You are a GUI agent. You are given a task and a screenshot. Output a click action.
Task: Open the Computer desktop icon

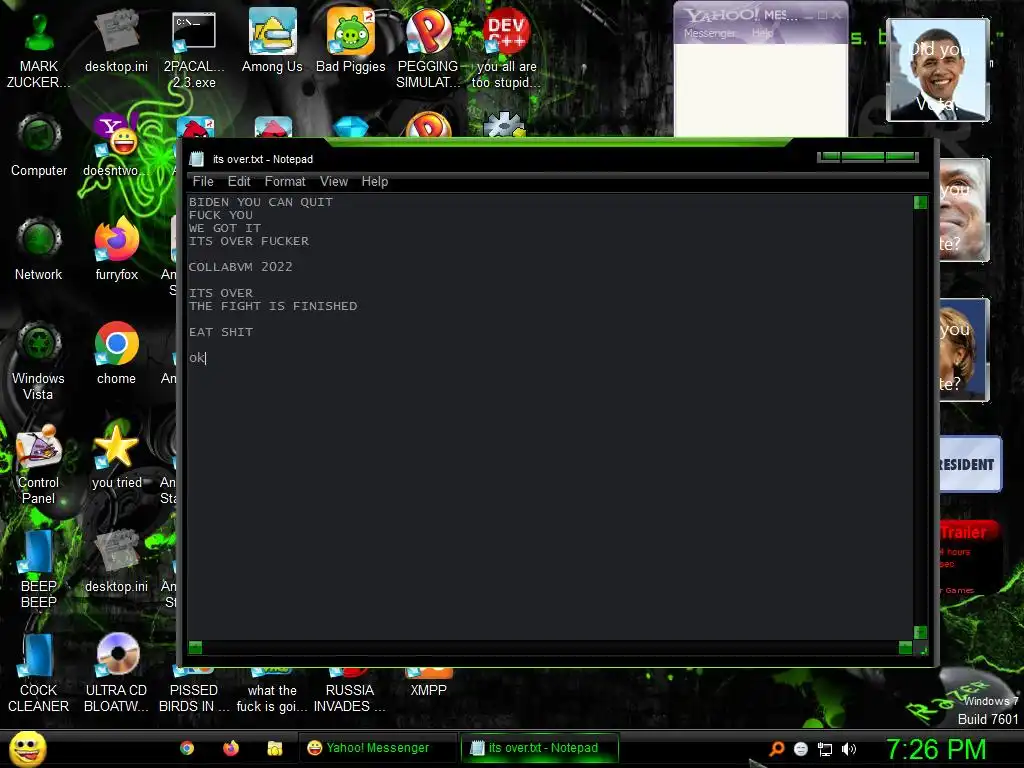click(39, 146)
